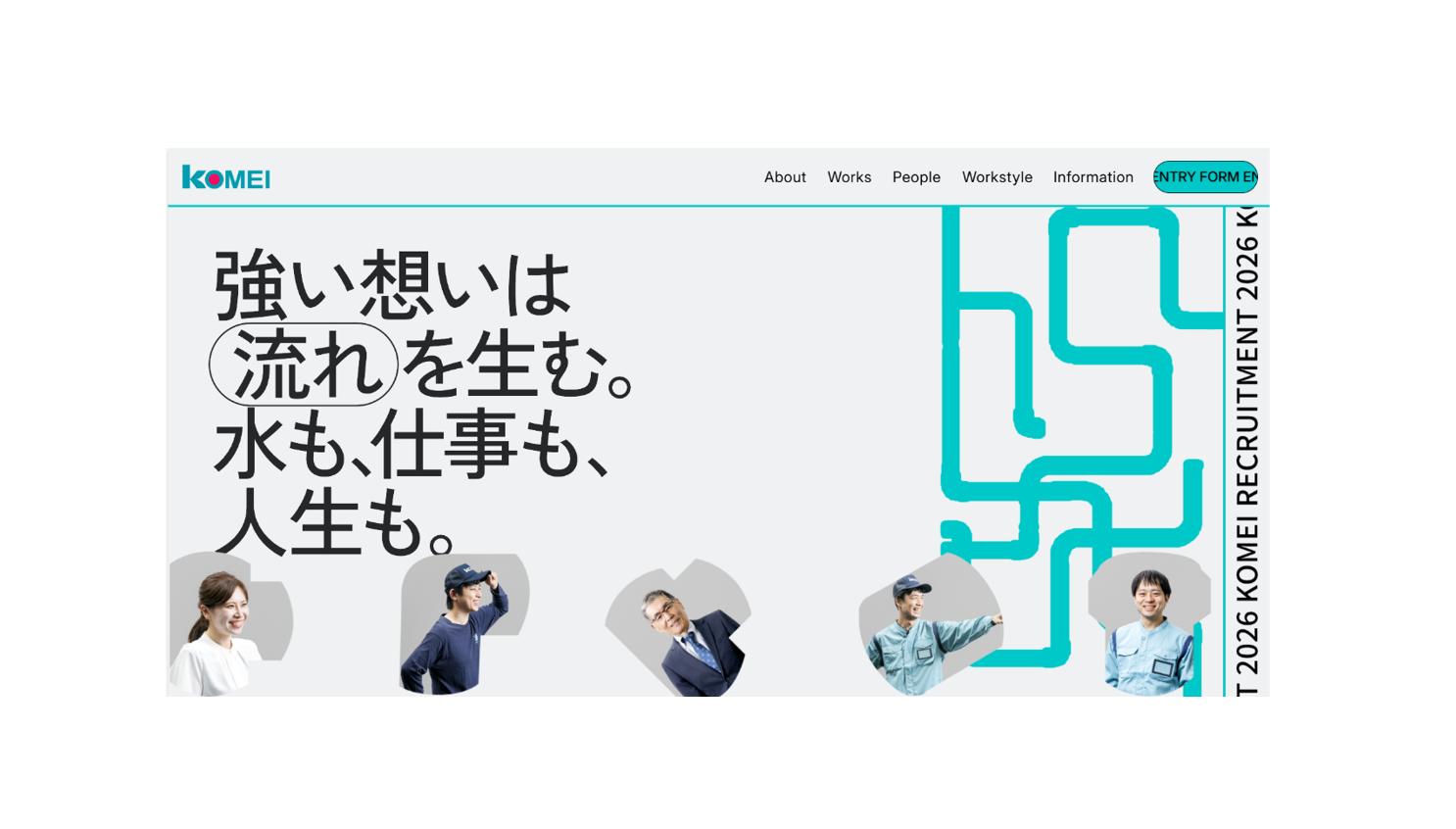Select Information in the navigation bar
Viewport: 1456px width, 829px height.
1092,177
